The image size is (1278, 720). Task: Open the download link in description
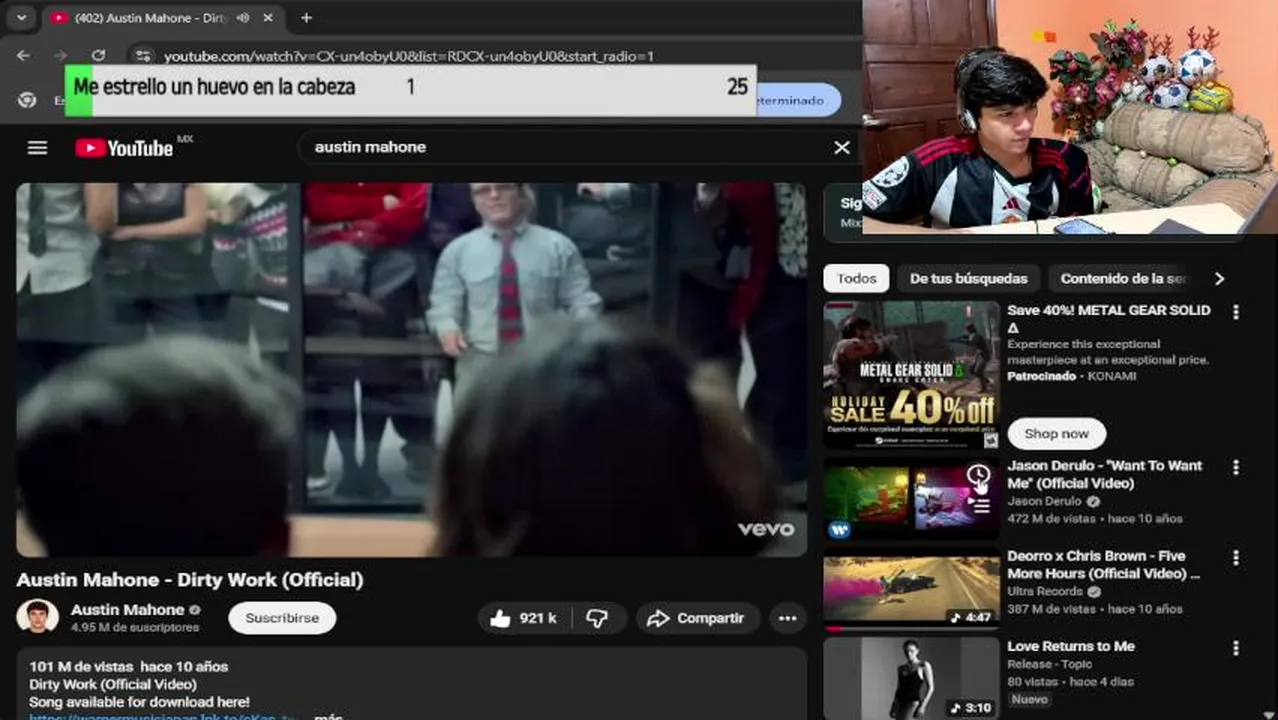click(164, 716)
